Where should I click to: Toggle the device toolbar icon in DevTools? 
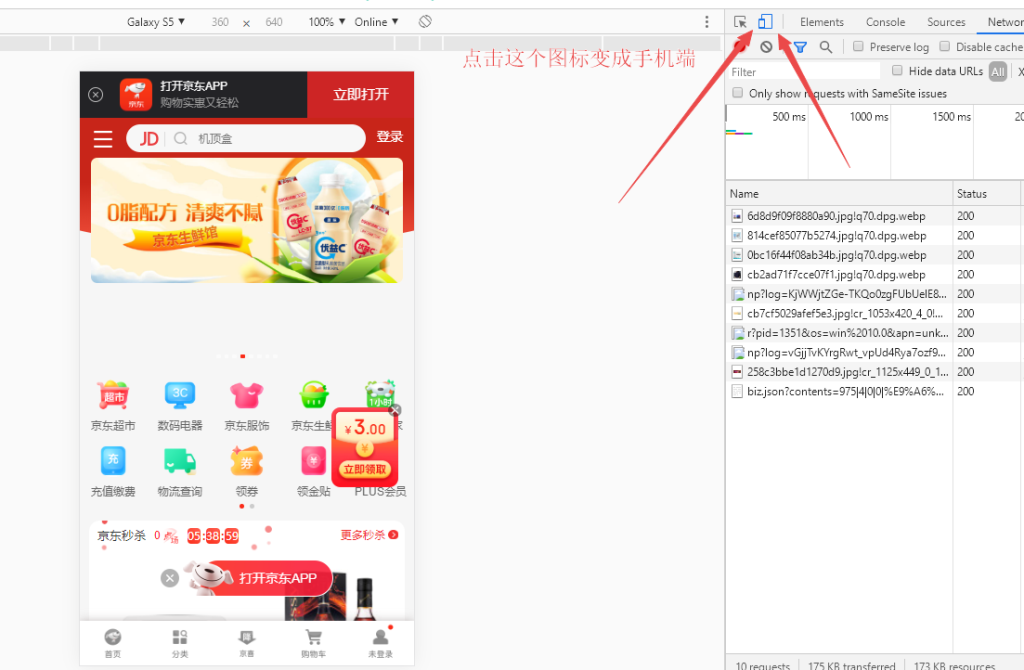(765, 22)
